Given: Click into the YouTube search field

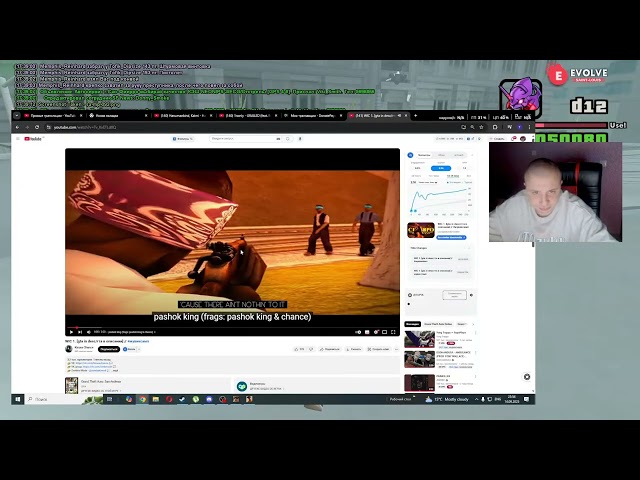Looking at the screenshot, I should pos(244,139).
